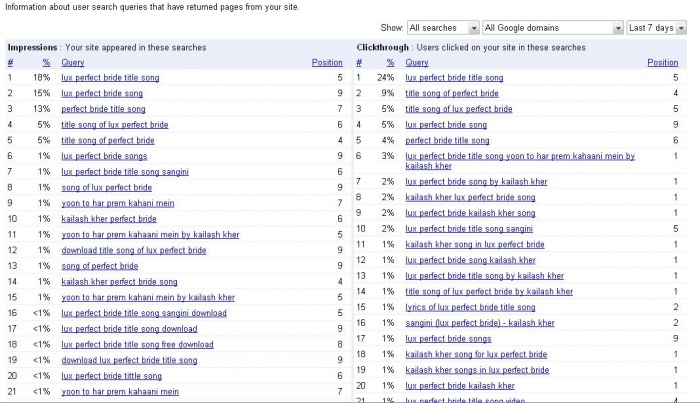Screen dimensions: 700x403
Task: Sort Clickthrough by the # column header
Action: coord(359,62)
